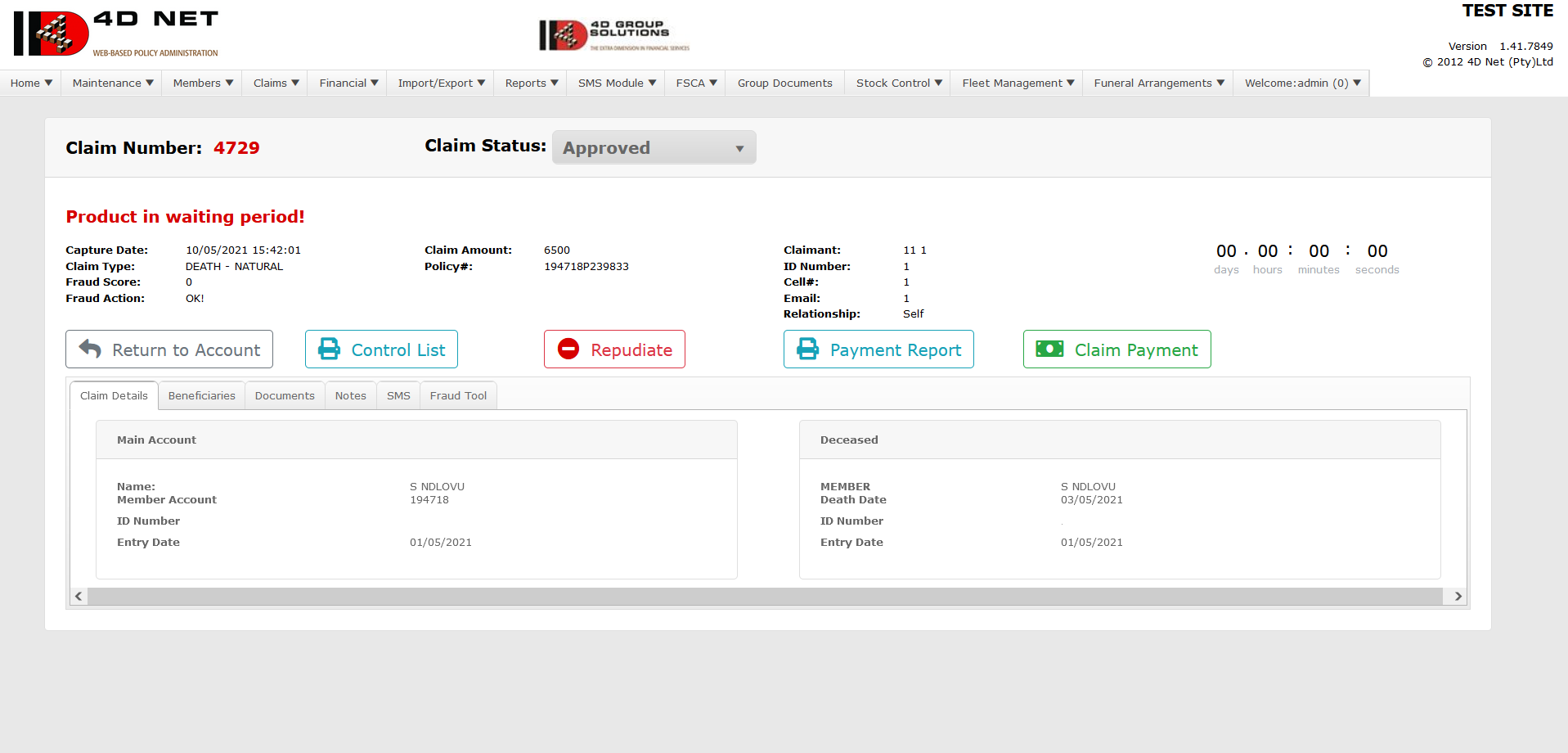Click the Control List button
This screenshot has height=753, width=1568.
381,349
